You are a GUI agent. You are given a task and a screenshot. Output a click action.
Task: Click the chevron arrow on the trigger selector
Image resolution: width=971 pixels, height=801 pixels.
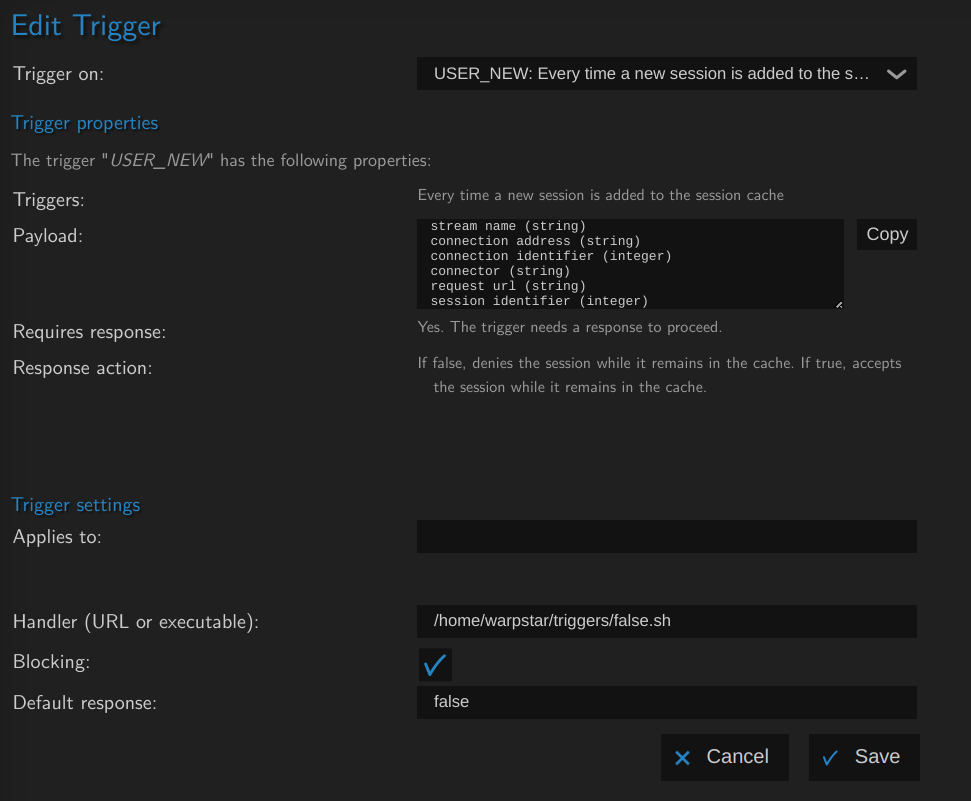[x=896, y=74]
